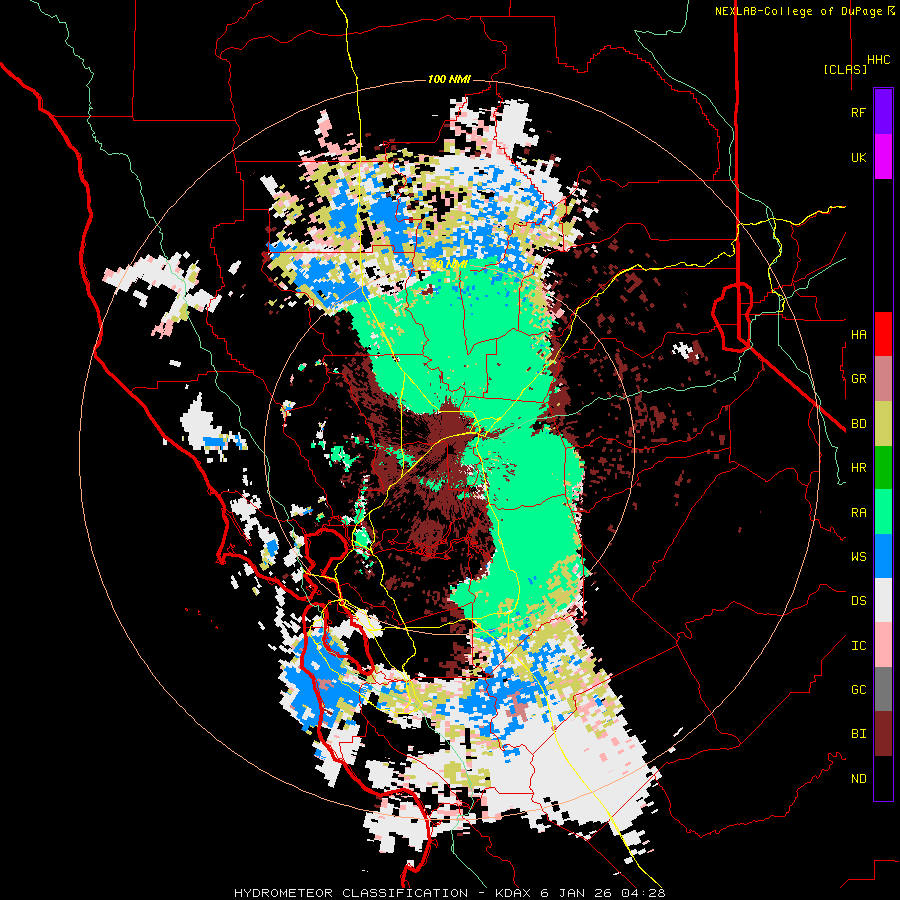This screenshot has width=900, height=900.
Task: Click the RF purple legend swatch
Action: click(883, 112)
